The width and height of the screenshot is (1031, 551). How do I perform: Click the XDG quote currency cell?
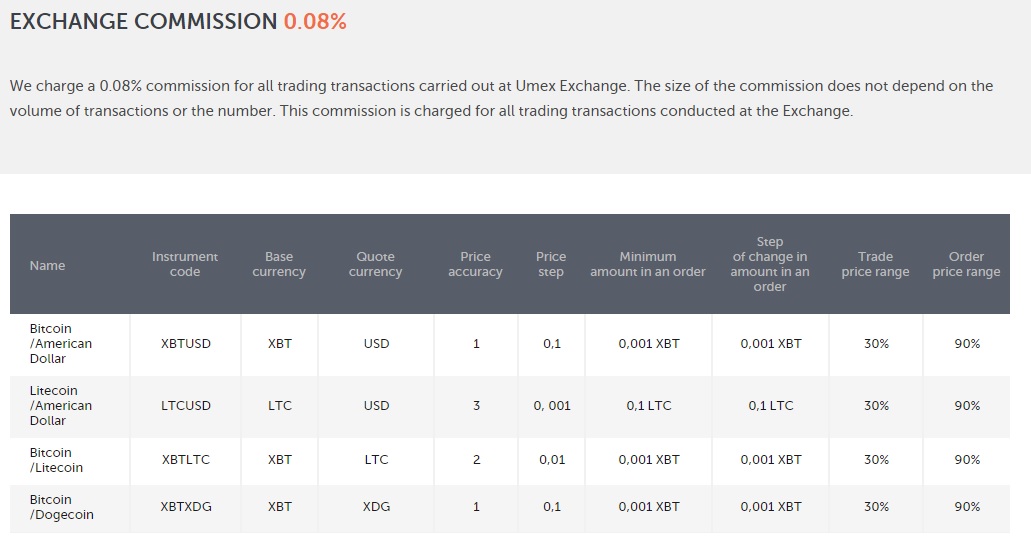coord(376,507)
